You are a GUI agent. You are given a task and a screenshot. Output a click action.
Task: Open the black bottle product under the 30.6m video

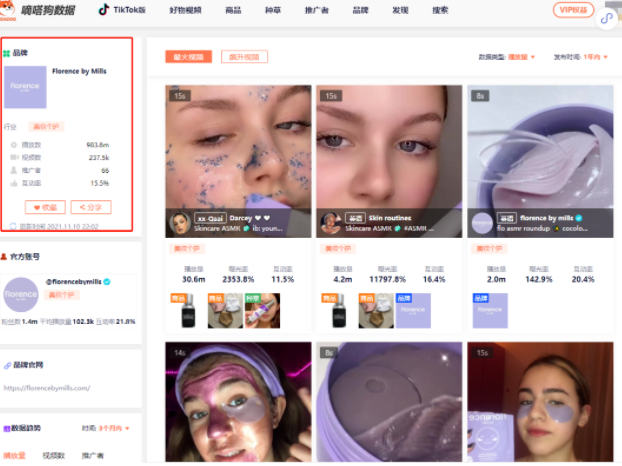click(x=188, y=311)
